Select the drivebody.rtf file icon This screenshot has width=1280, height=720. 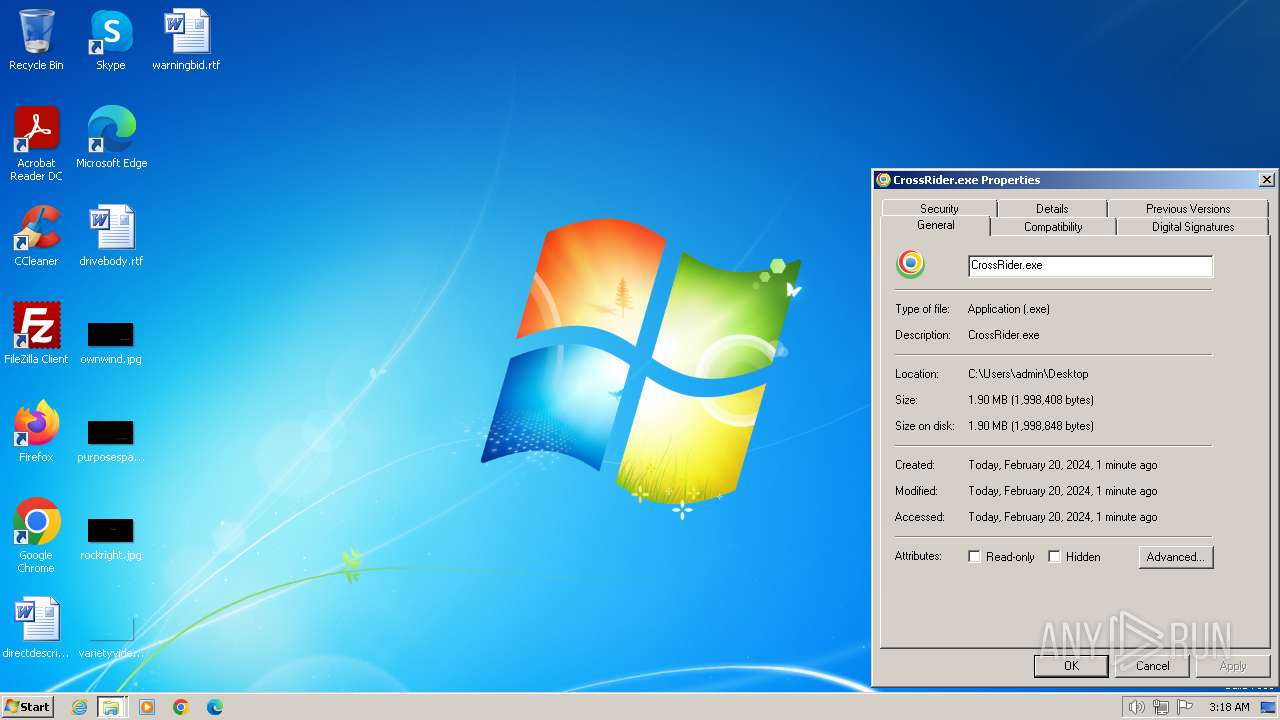tap(111, 236)
